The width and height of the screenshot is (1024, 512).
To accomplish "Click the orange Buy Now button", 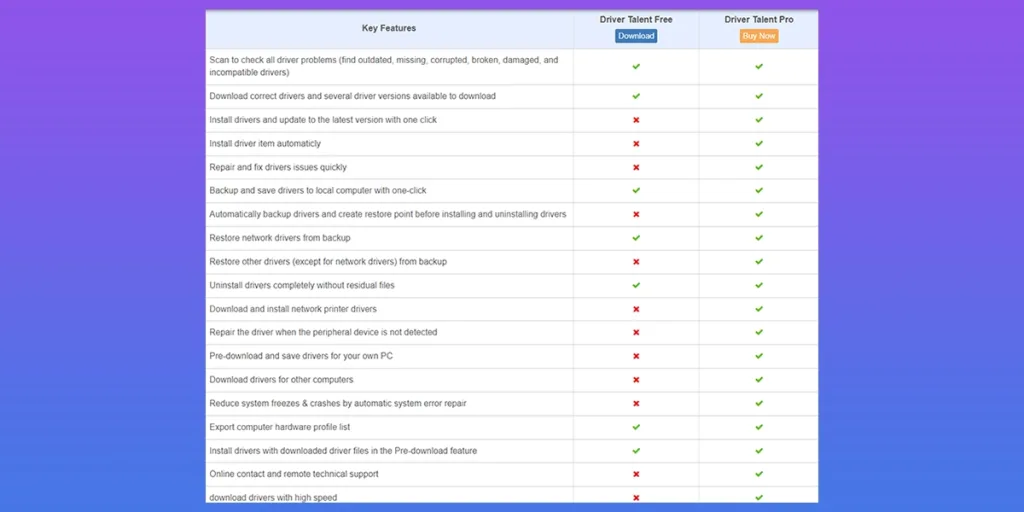I will click(x=759, y=36).
